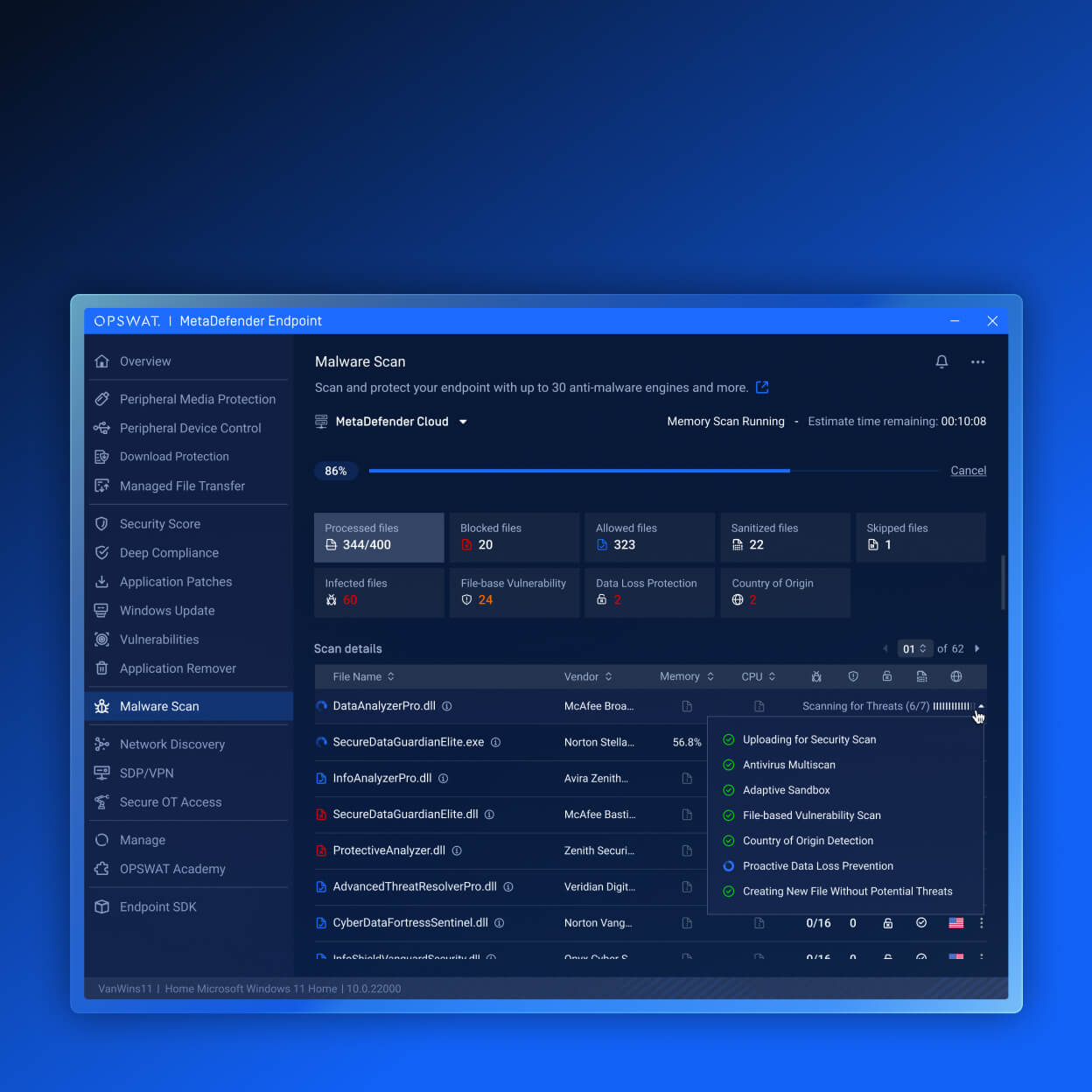The height and width of the screenshot is (1092, 1092).
Task: Click lock icon in CyberDataFortressSentinel.dll row
Action: click(x=887, y=923)
